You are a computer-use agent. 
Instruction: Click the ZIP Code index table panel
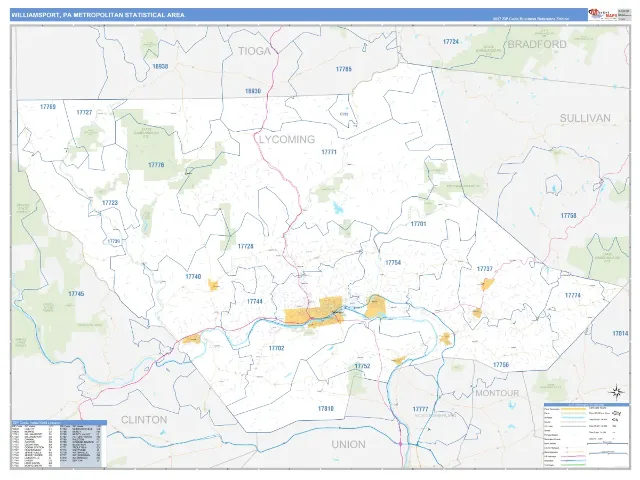59,444
